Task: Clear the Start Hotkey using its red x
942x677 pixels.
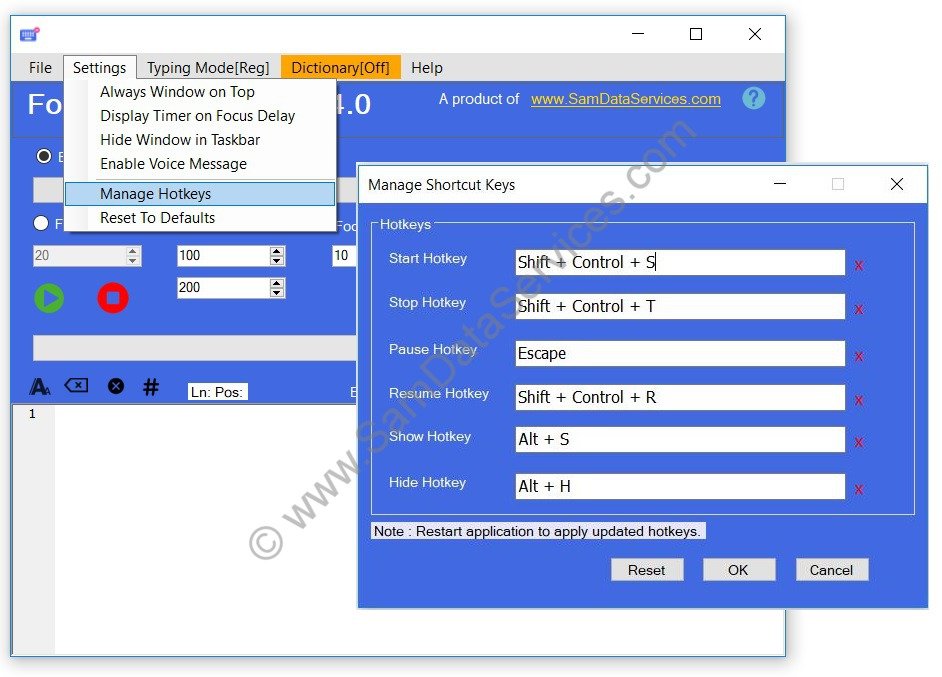Action: pyautogui.click(x=858, y=263)
